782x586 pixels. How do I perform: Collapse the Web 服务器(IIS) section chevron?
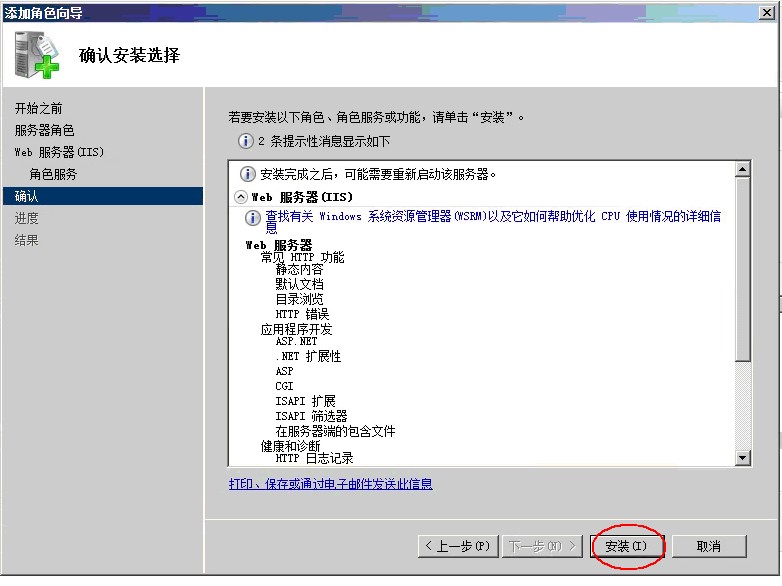pos(240,197)
